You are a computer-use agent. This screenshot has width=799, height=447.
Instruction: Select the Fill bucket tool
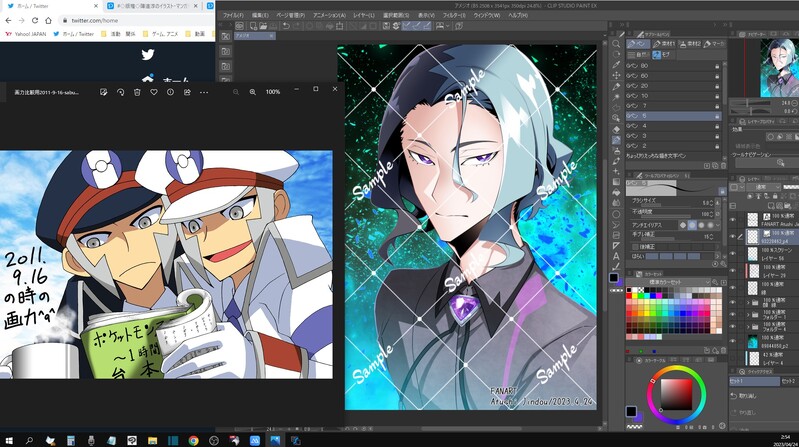(x=616, y=193)
